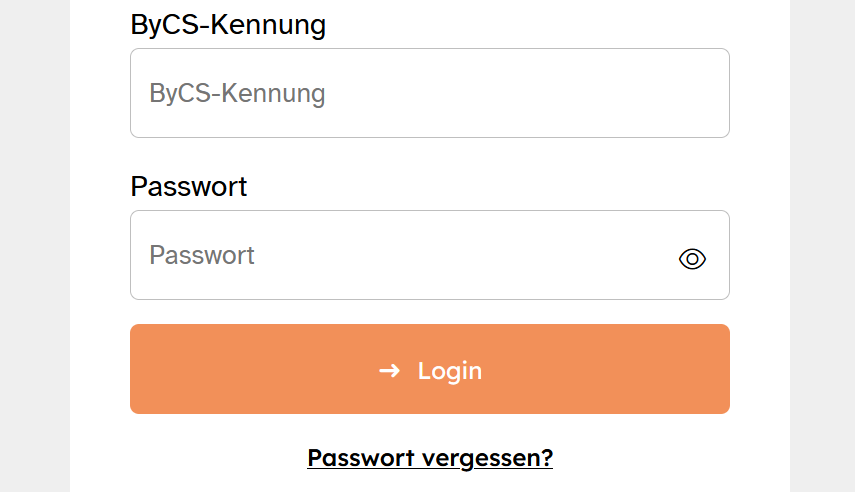Click the "ByCS-Kennung" label above the first field
Image resolution: width=855 pixels, height=492 pixels.
point(228,25)
